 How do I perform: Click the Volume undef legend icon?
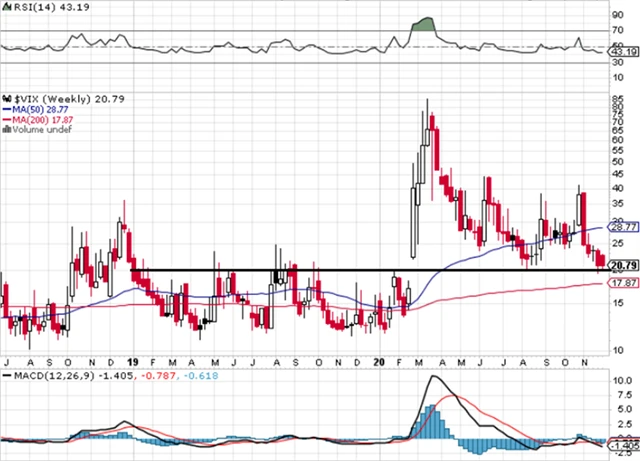pos(6,129)
